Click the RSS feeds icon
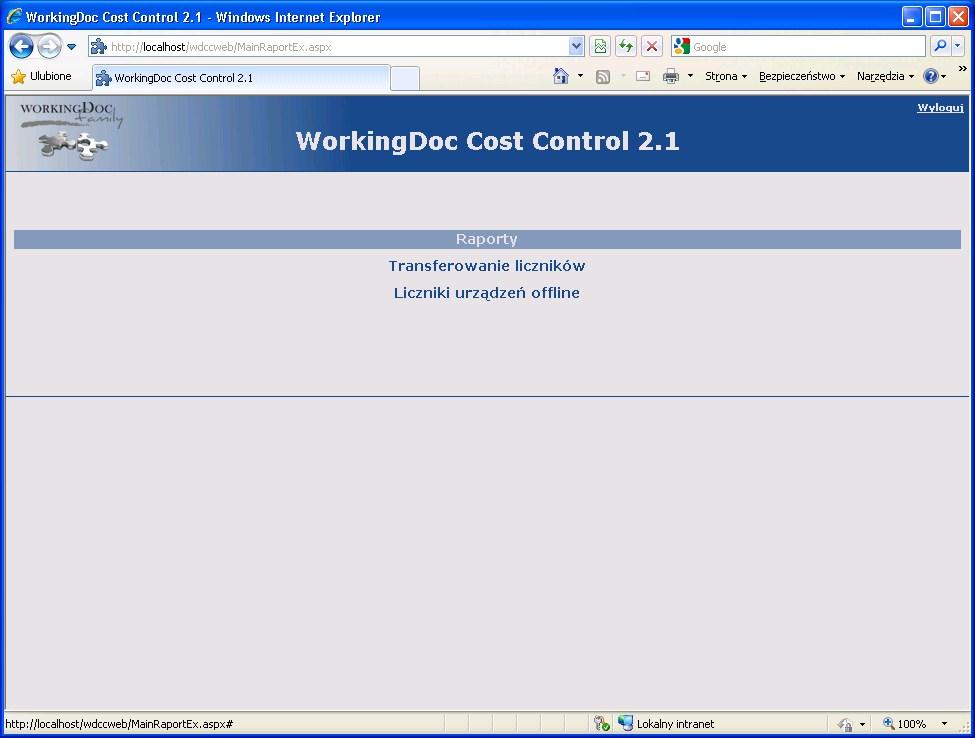 603,76
